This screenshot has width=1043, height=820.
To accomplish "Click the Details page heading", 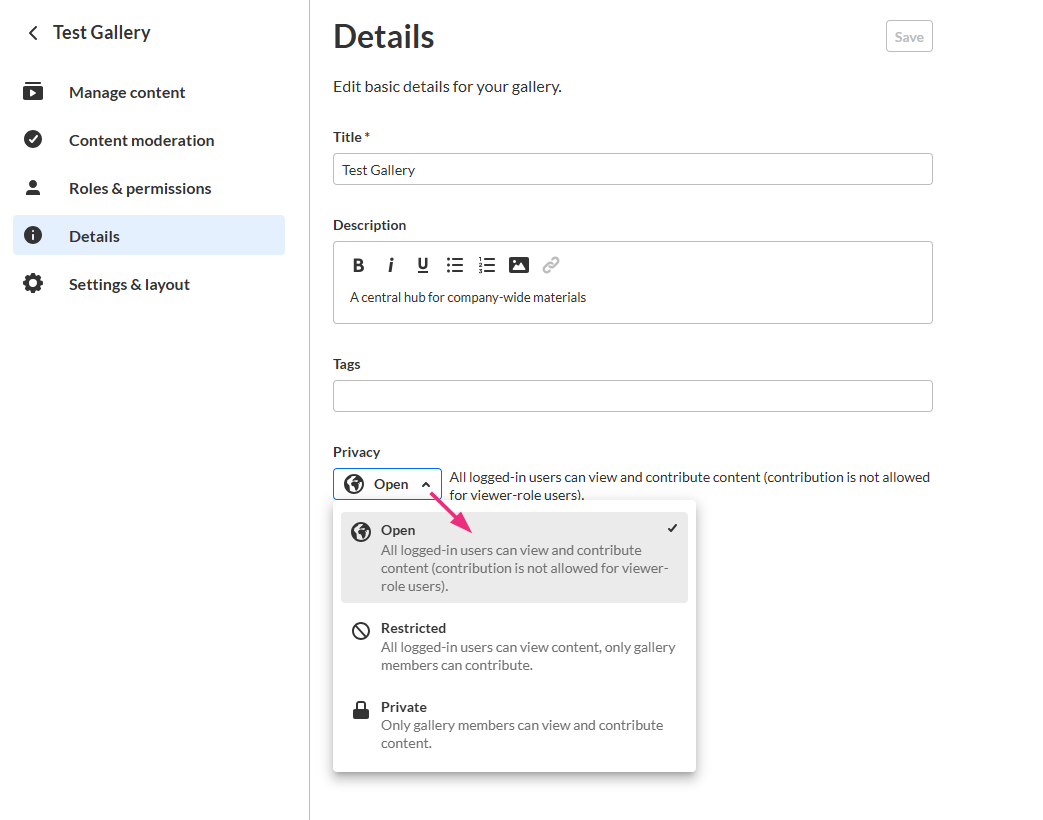I will click(x=384, y=37).
